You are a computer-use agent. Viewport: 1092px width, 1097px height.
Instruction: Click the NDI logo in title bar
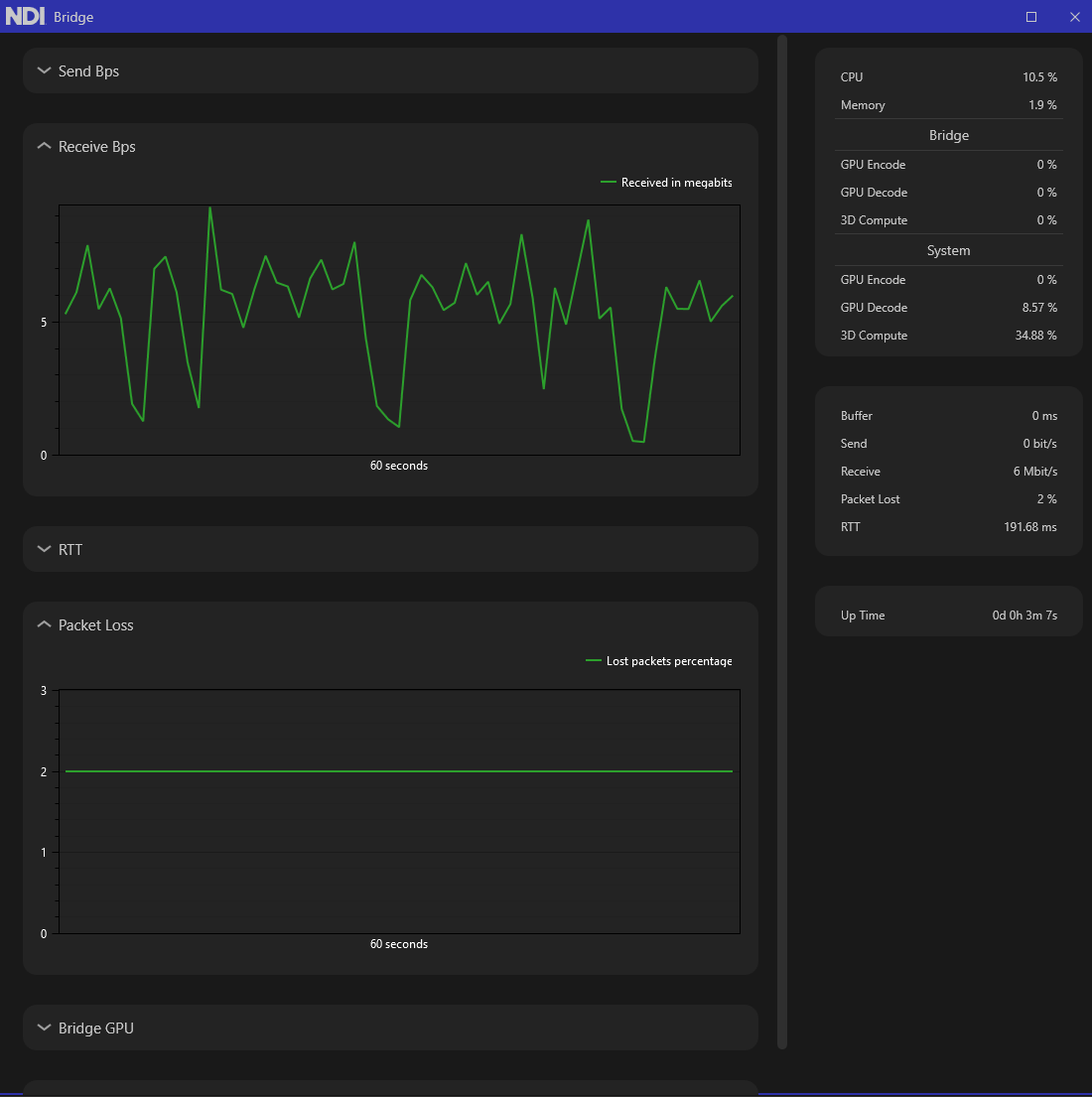click(25, 17)
